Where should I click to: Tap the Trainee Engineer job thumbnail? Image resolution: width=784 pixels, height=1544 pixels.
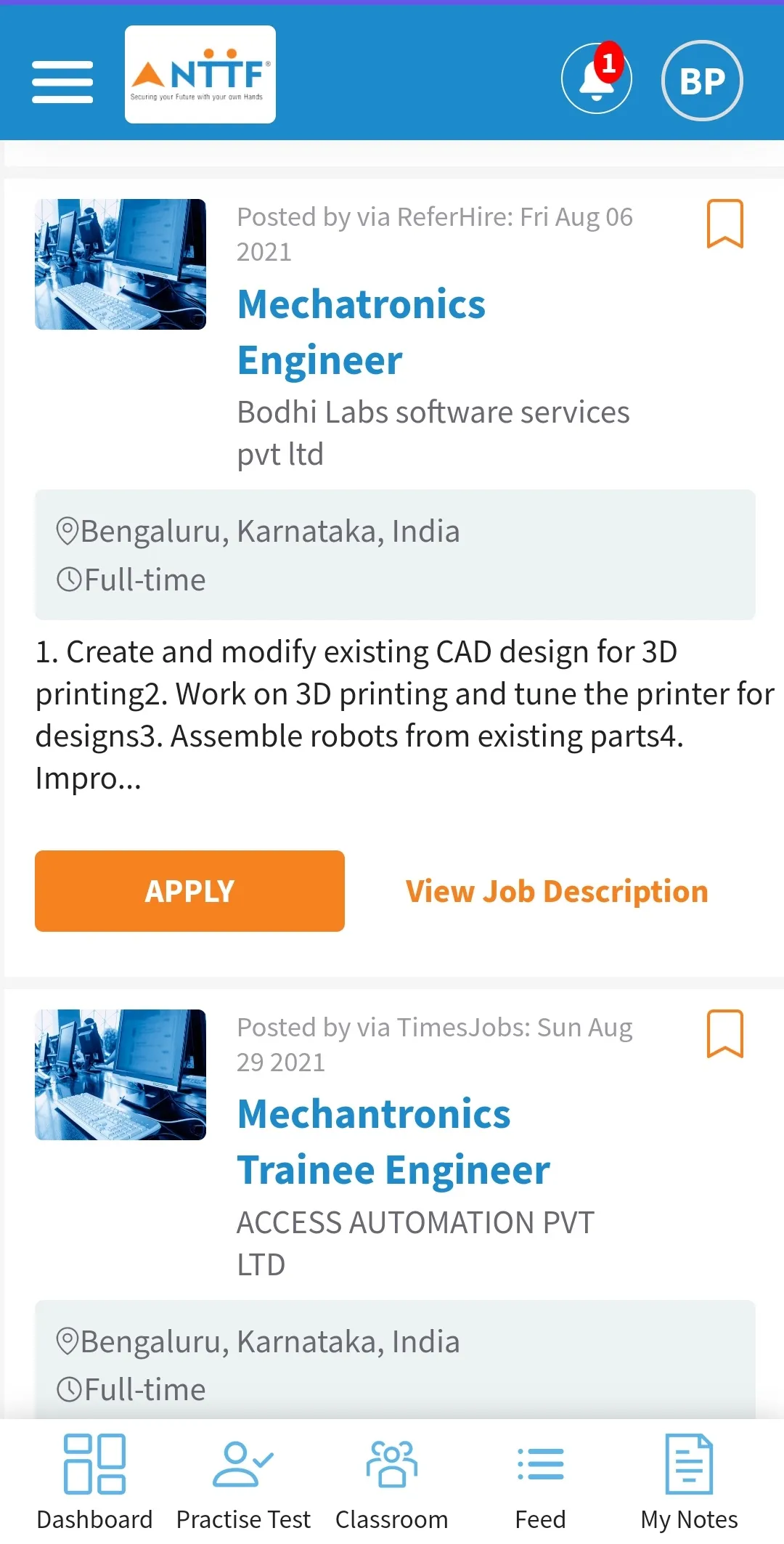pyautogui.click(x=121, y=1075)
